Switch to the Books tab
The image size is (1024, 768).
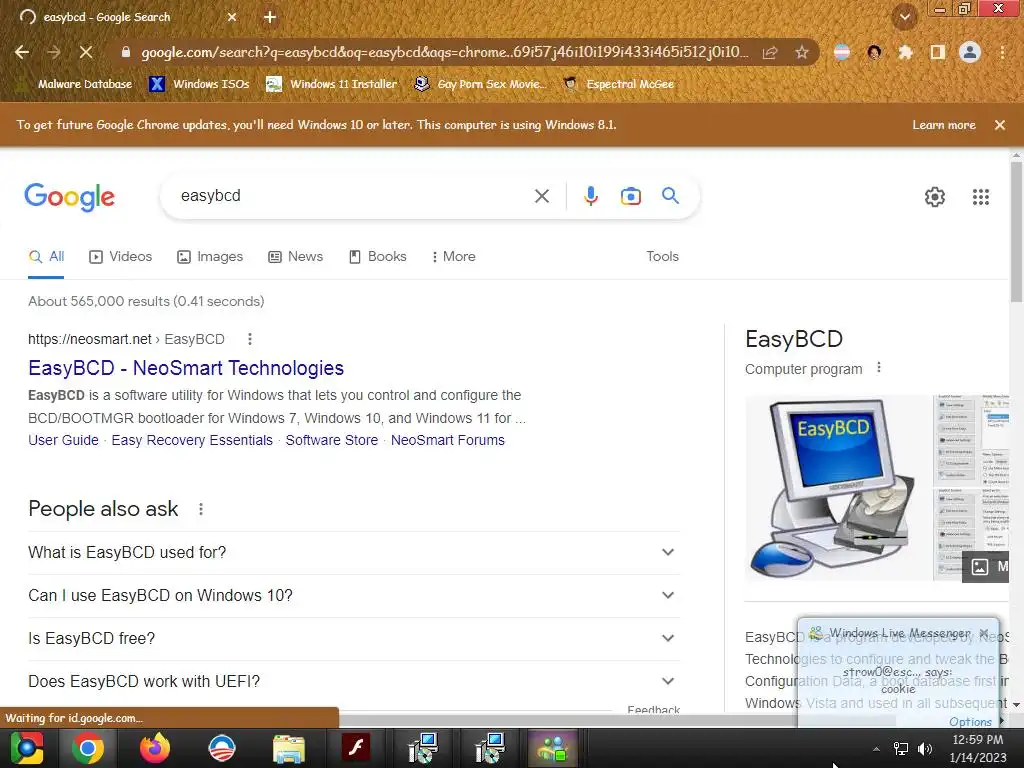pyautogui.click(x=378, y=257)
